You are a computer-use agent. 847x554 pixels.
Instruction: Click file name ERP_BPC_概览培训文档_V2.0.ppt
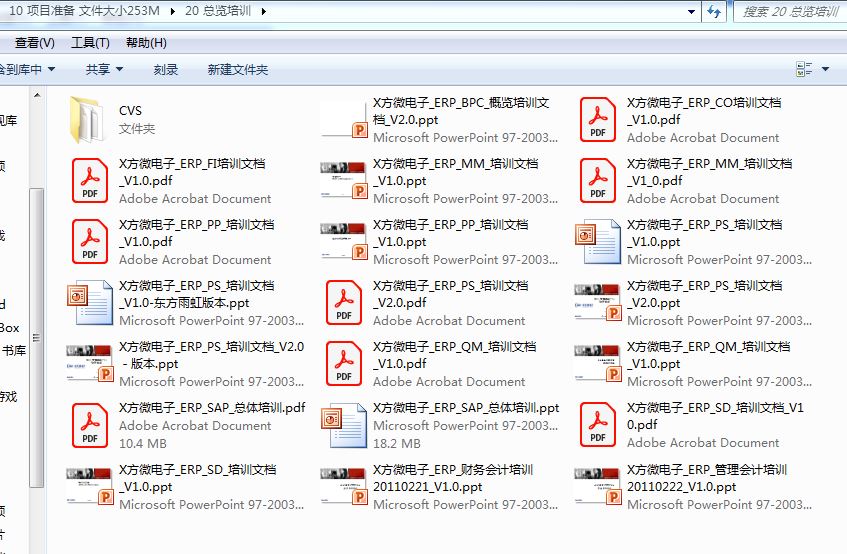click(x=461, y=111)
